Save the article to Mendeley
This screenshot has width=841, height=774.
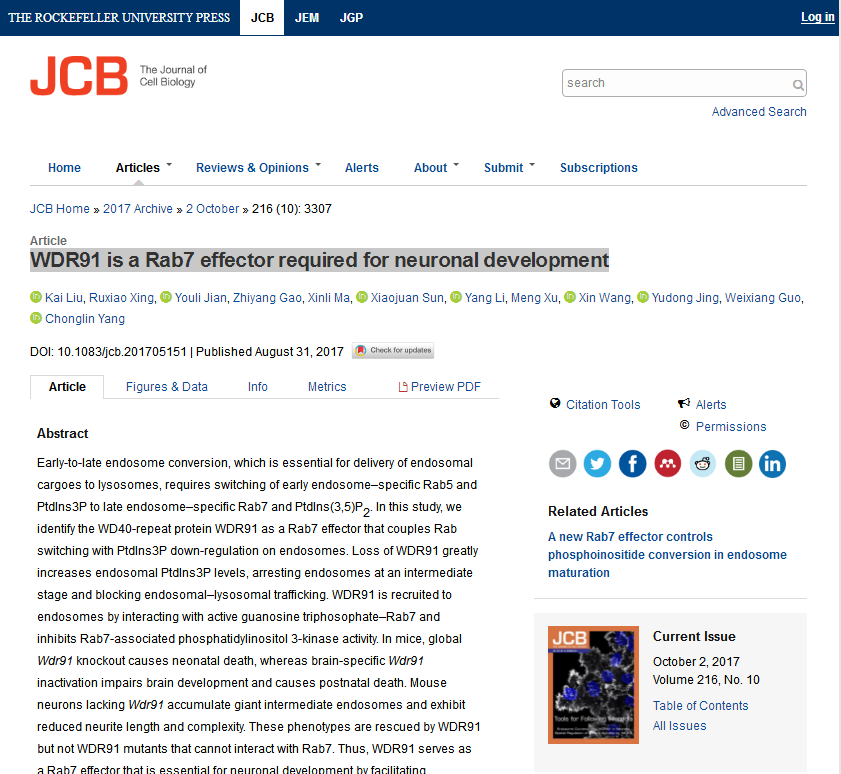(x=668, y=464)
